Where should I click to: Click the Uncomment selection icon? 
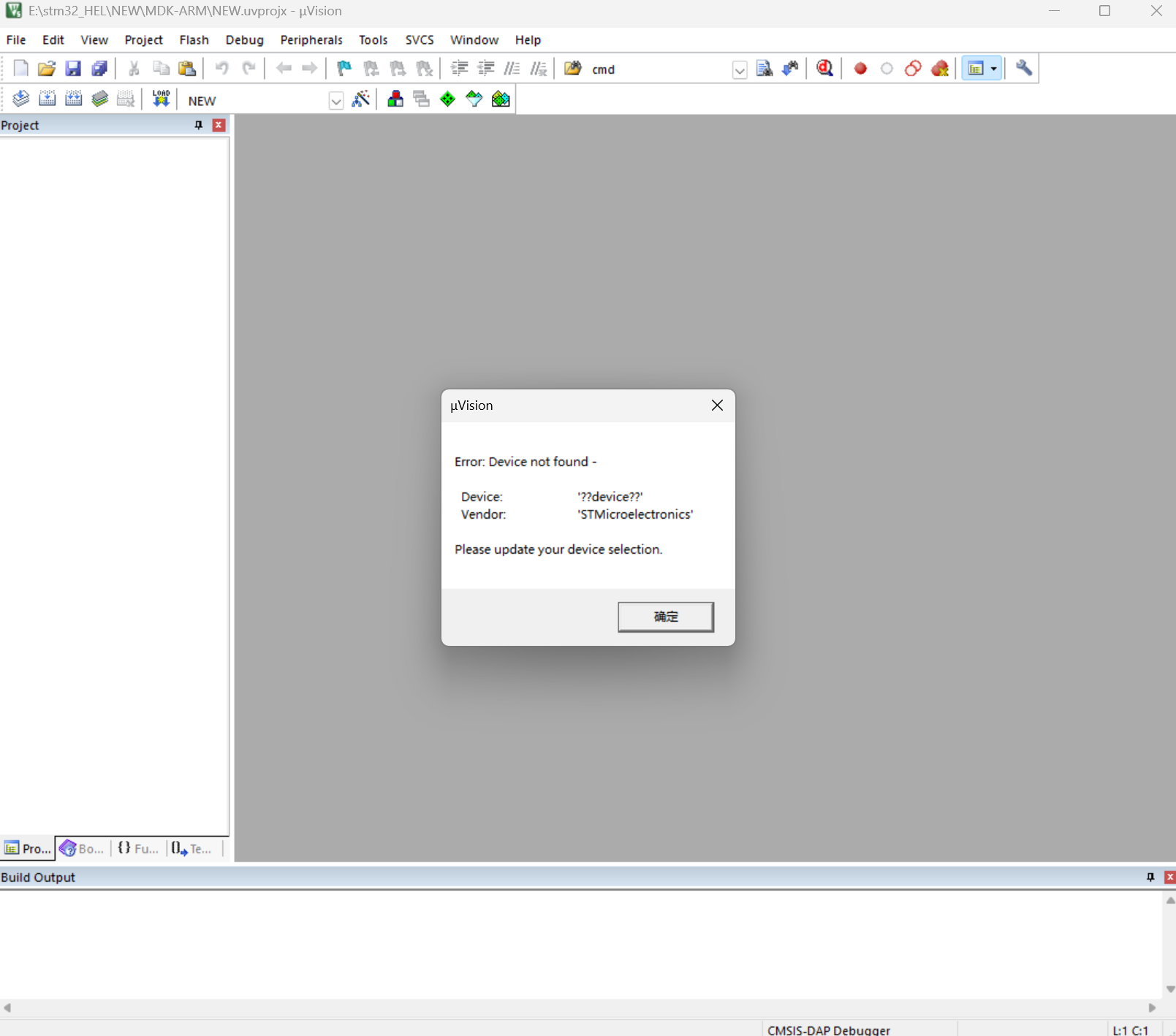(539, 69)
